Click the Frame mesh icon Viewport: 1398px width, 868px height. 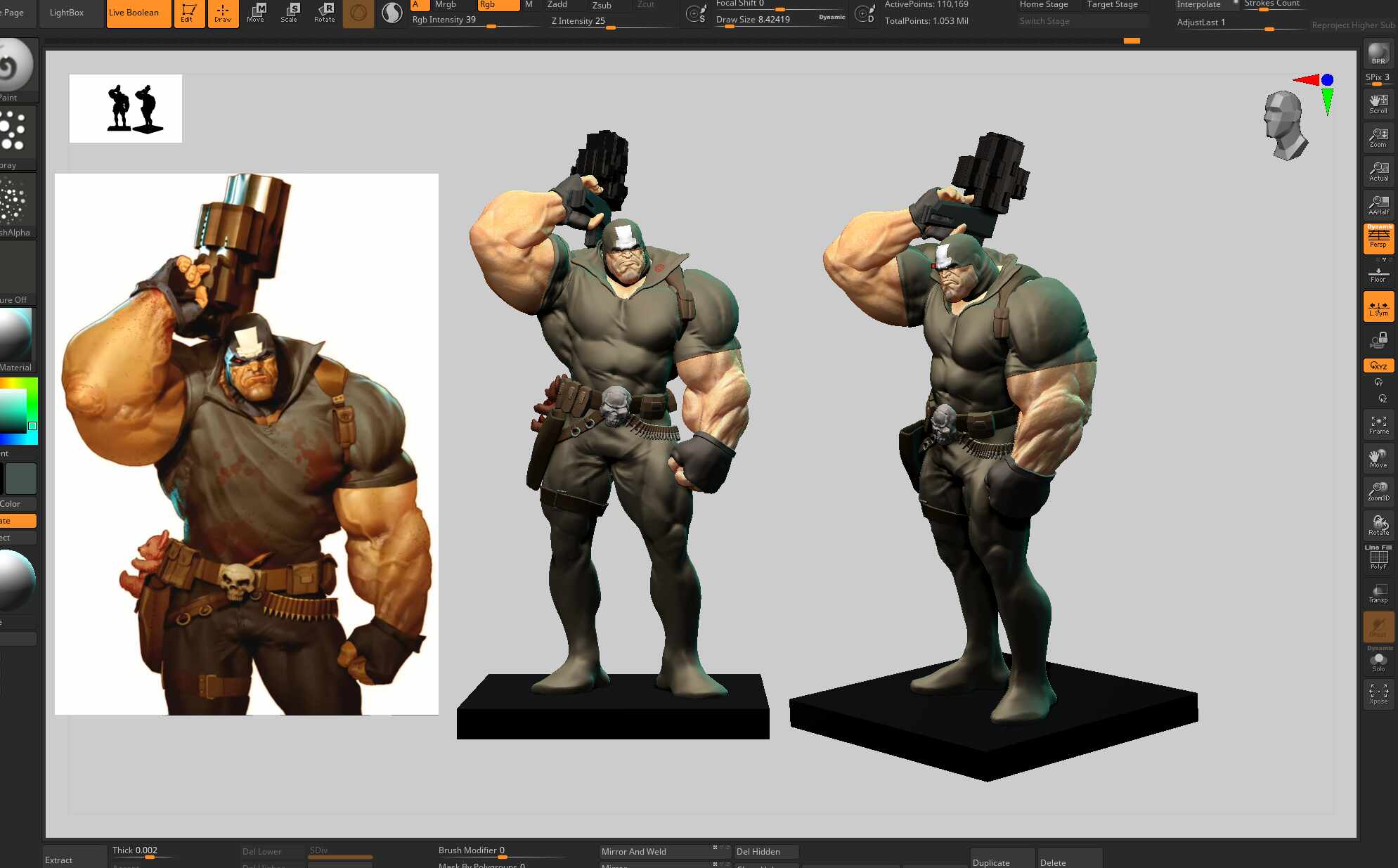coord(1378,424)
